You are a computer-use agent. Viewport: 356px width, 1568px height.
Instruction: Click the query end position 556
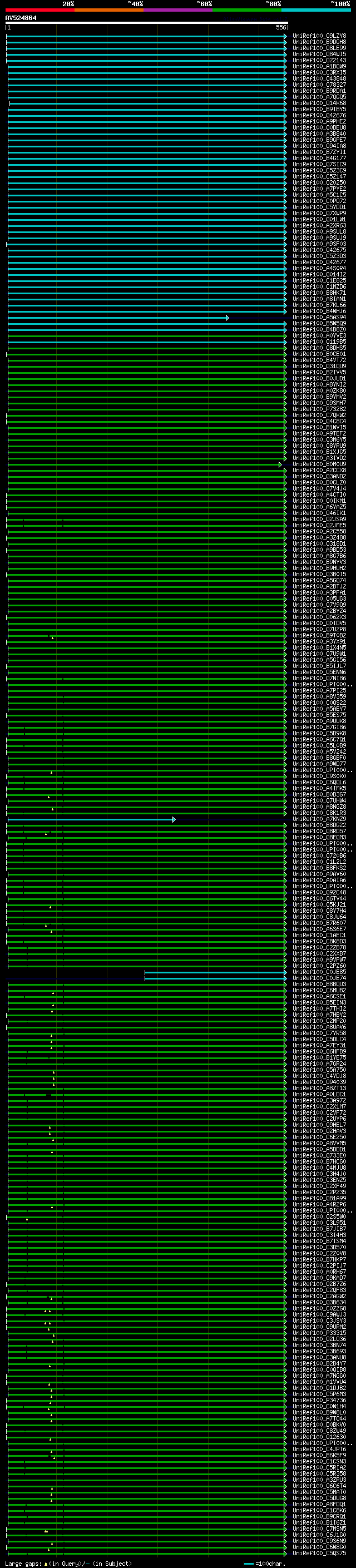pyautogui.click(x=280, y=27)
